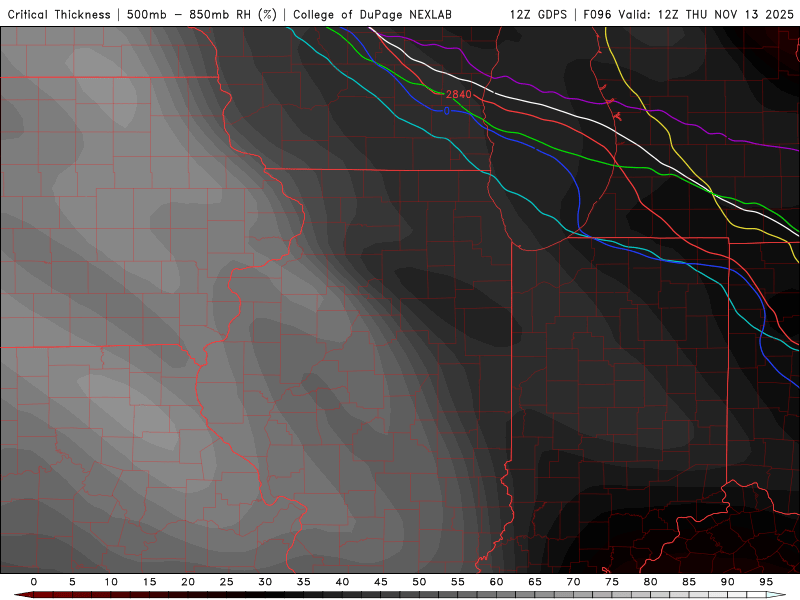Click the "75" color scale label
The width and height of the screenshot is (800, 600).
(x=612, y=582)
